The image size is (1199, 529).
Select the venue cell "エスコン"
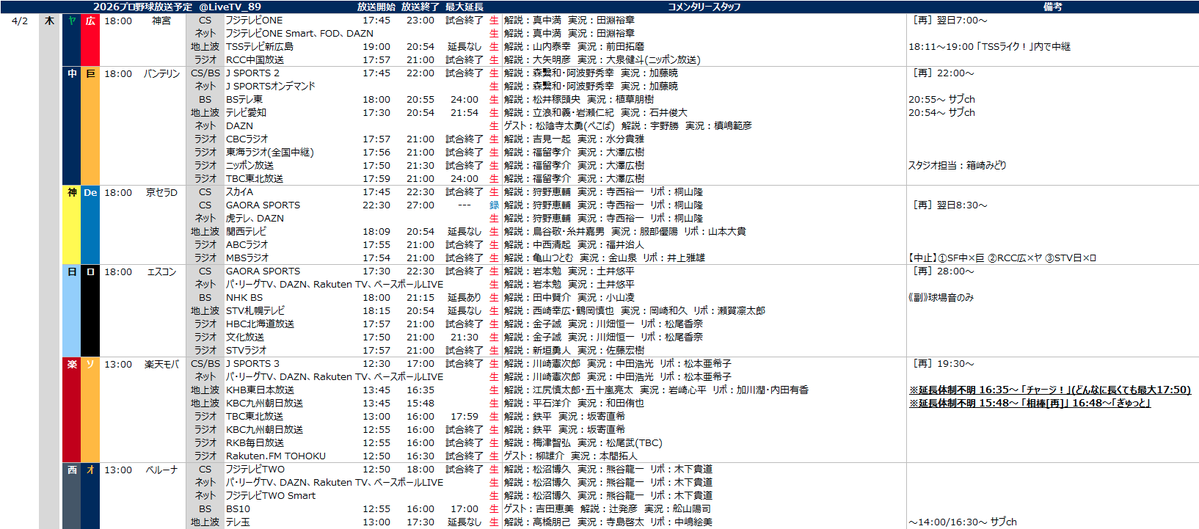tap(163, 271)
